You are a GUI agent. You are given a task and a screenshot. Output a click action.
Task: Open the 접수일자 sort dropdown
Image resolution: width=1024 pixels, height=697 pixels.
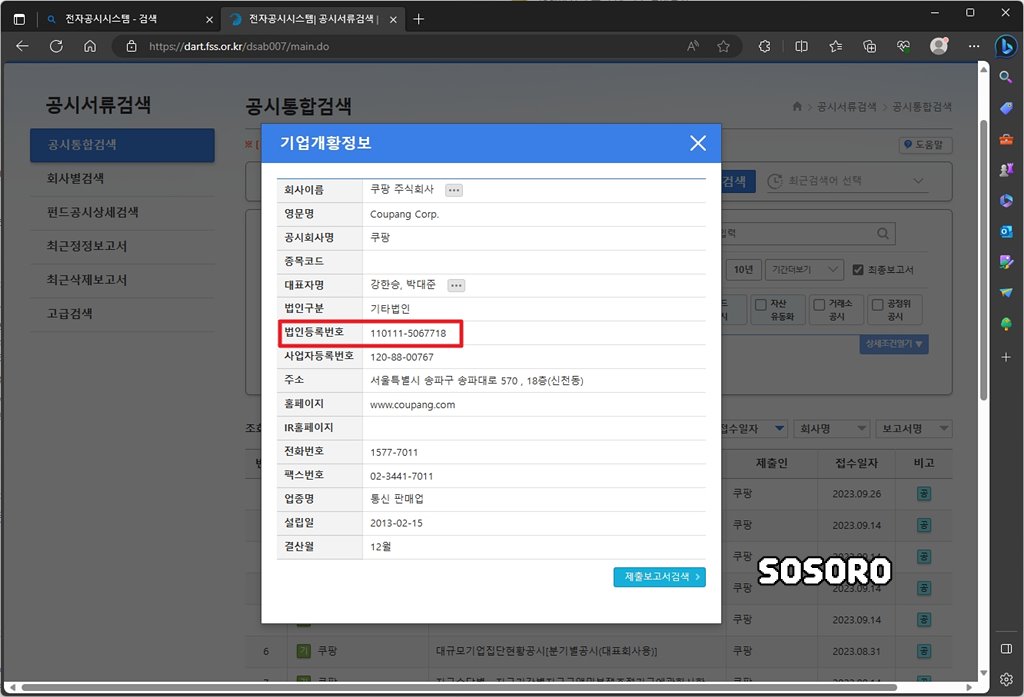753,429
